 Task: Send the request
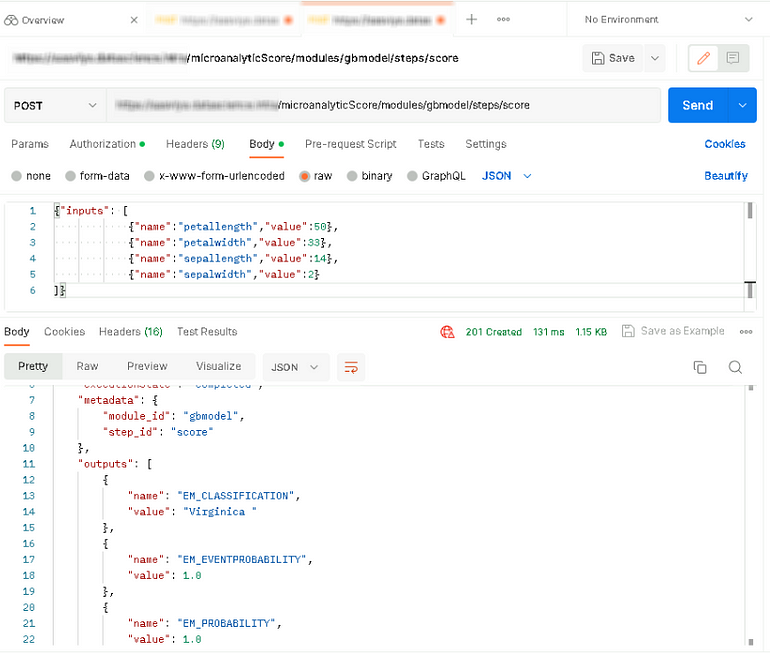(697, 105)
